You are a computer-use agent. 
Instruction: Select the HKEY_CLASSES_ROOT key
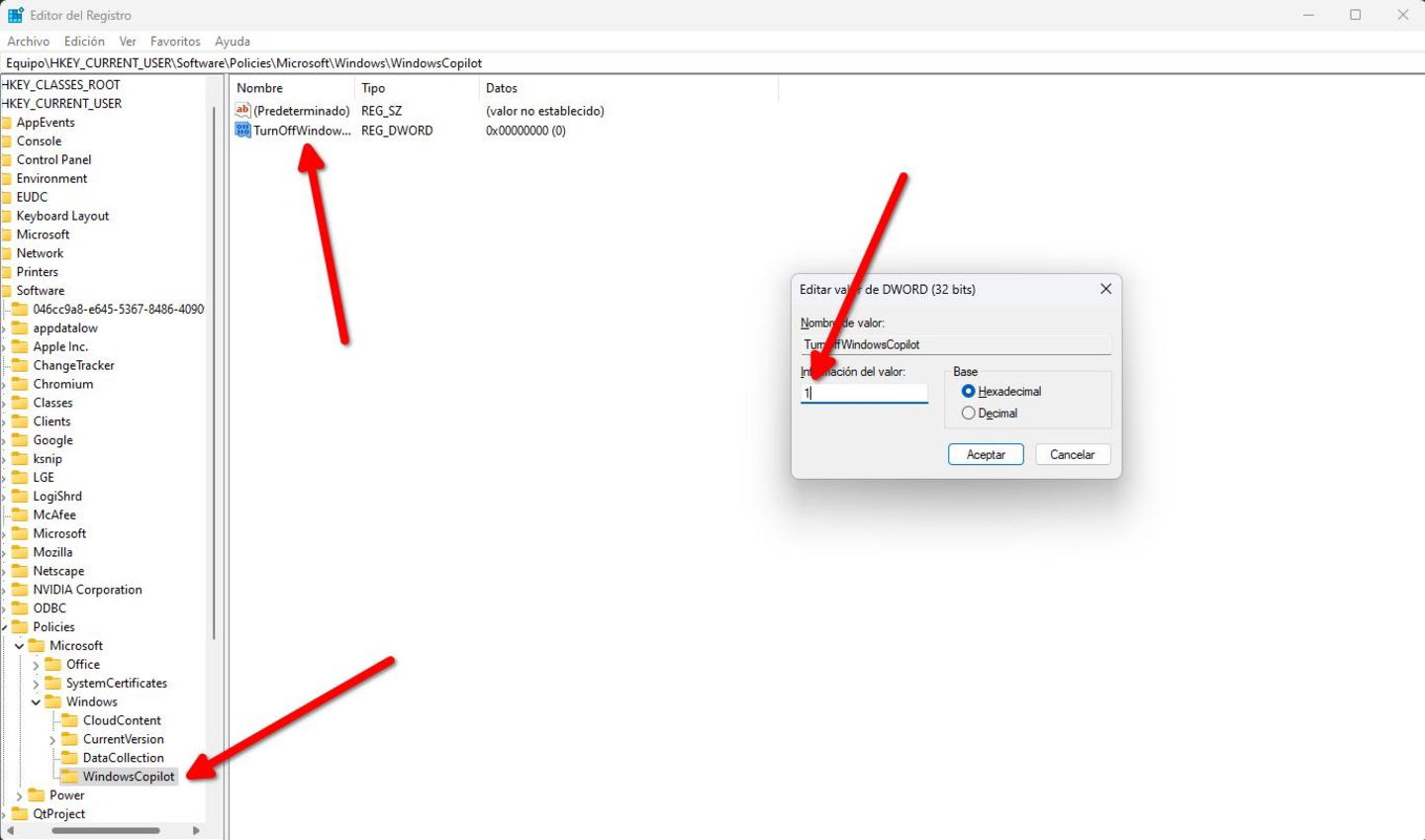click(x=61, y=85)
